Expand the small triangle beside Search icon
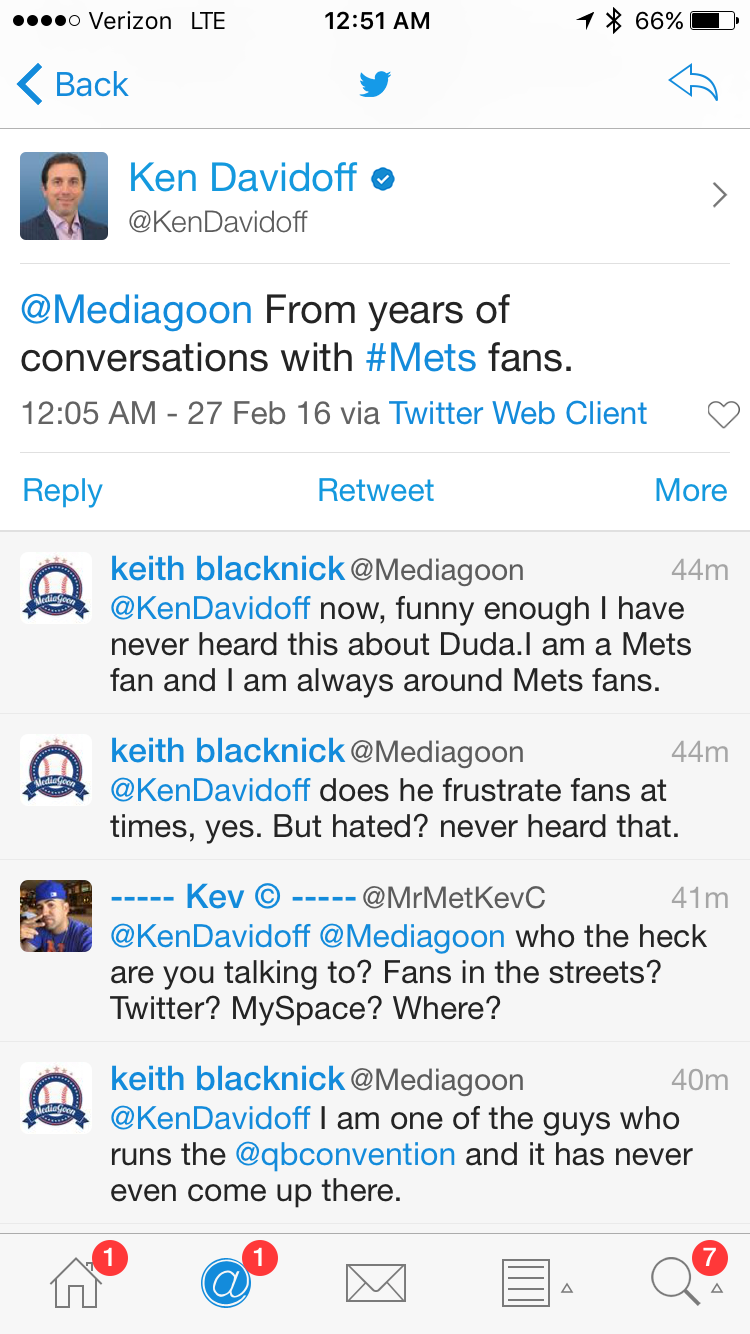Screen dimensions: 750x1334 [x=717, y=1288]
